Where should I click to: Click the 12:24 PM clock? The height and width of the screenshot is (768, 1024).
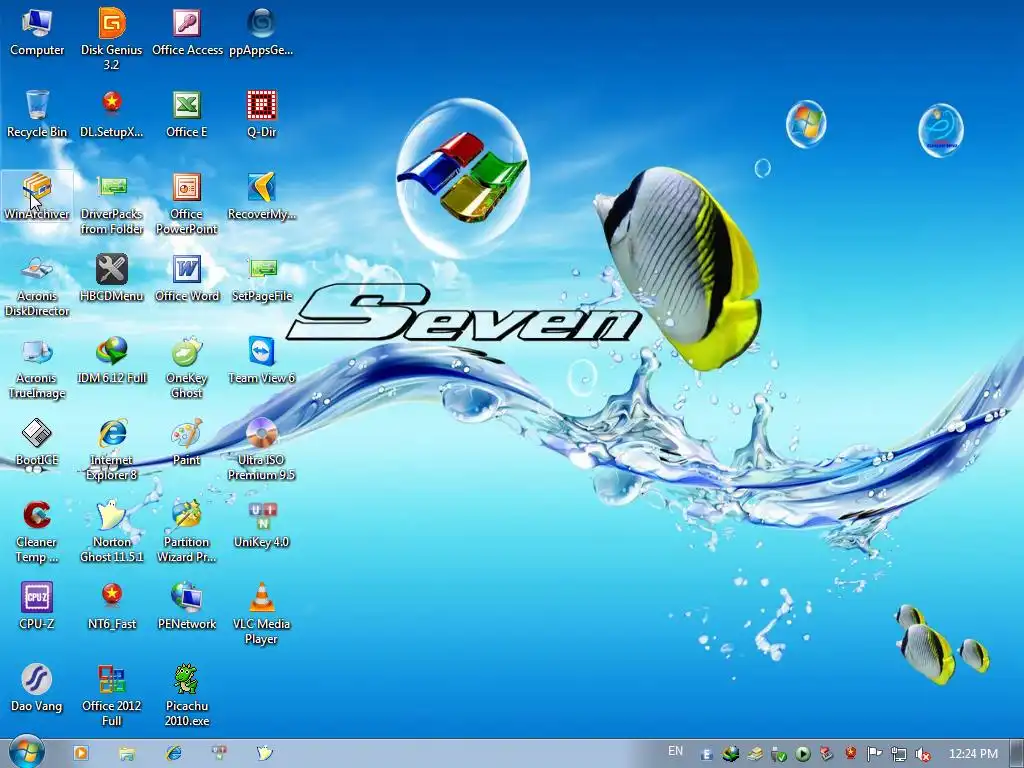tap(973, 754)
